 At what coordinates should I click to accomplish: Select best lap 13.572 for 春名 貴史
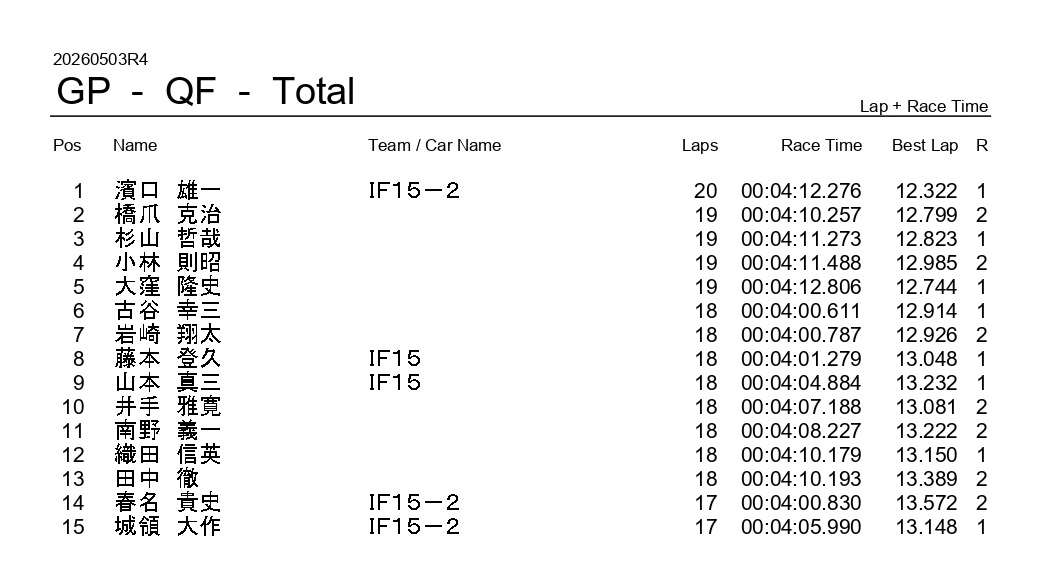pos(926,502)
